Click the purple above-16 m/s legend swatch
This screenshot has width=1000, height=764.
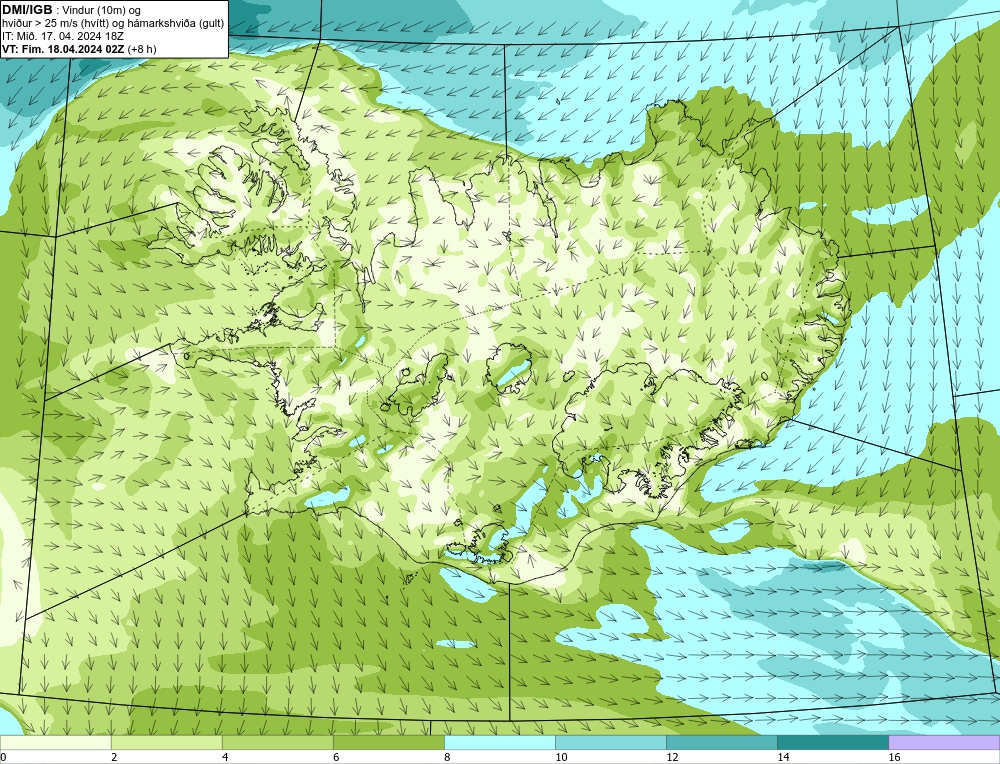944,742
